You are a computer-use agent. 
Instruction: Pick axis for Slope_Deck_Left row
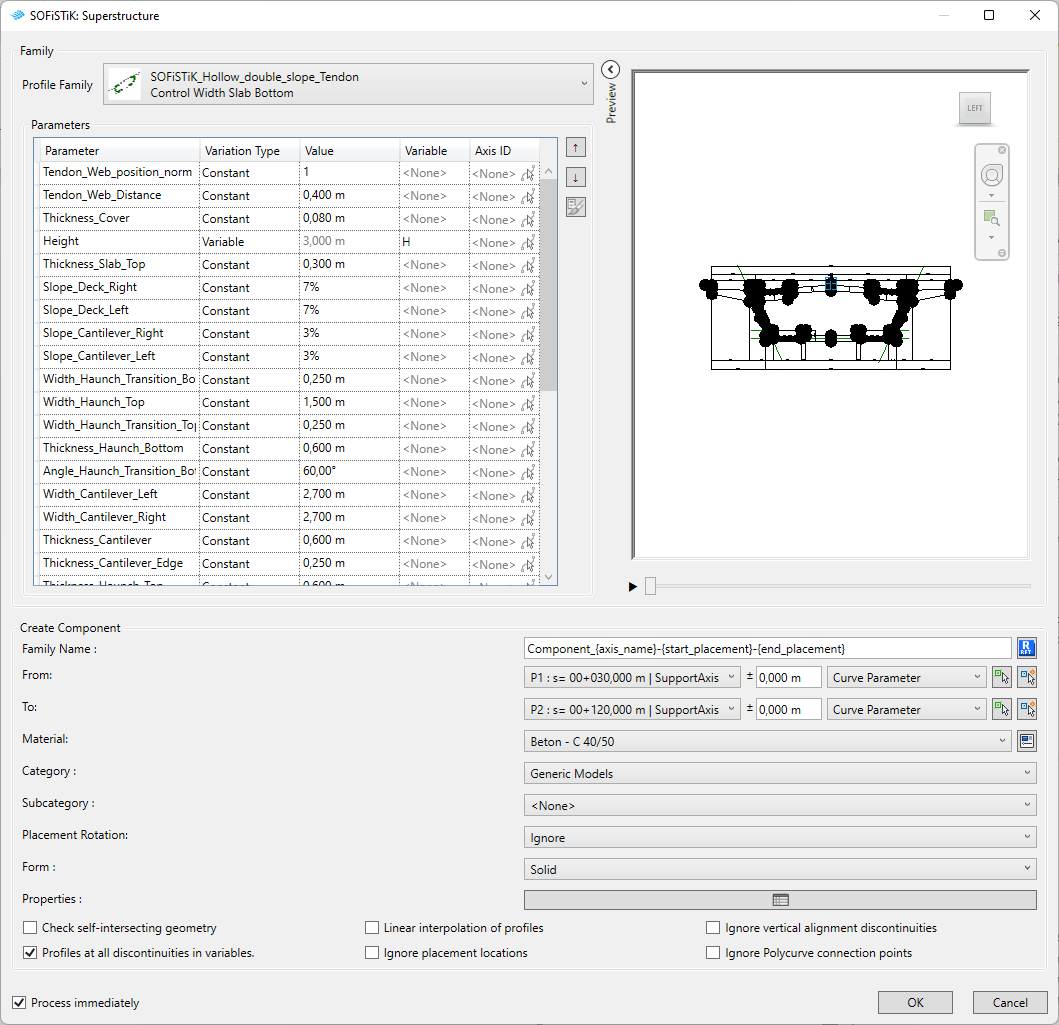(528, 311)
